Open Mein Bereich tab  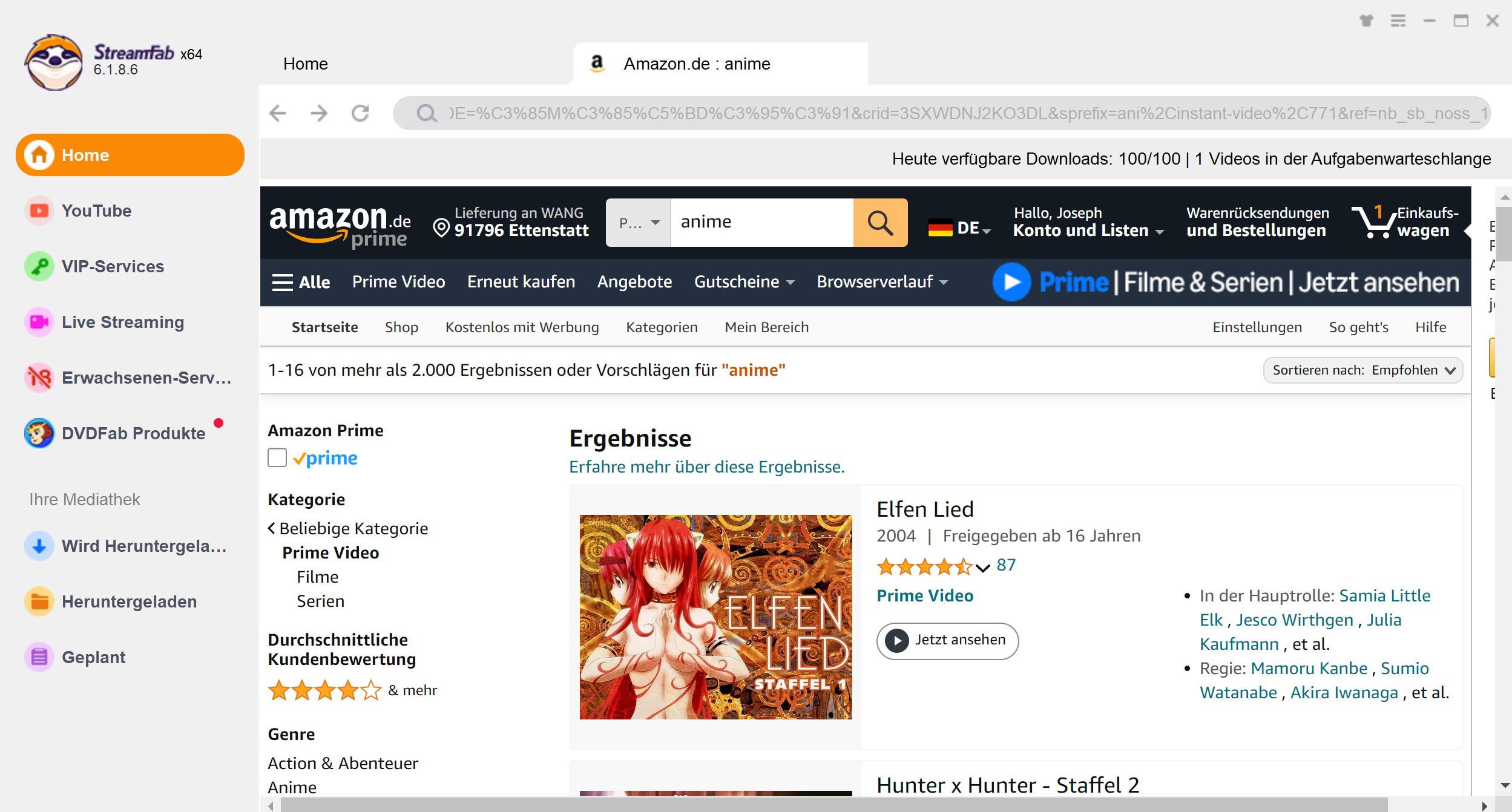(x=765, y=327)
